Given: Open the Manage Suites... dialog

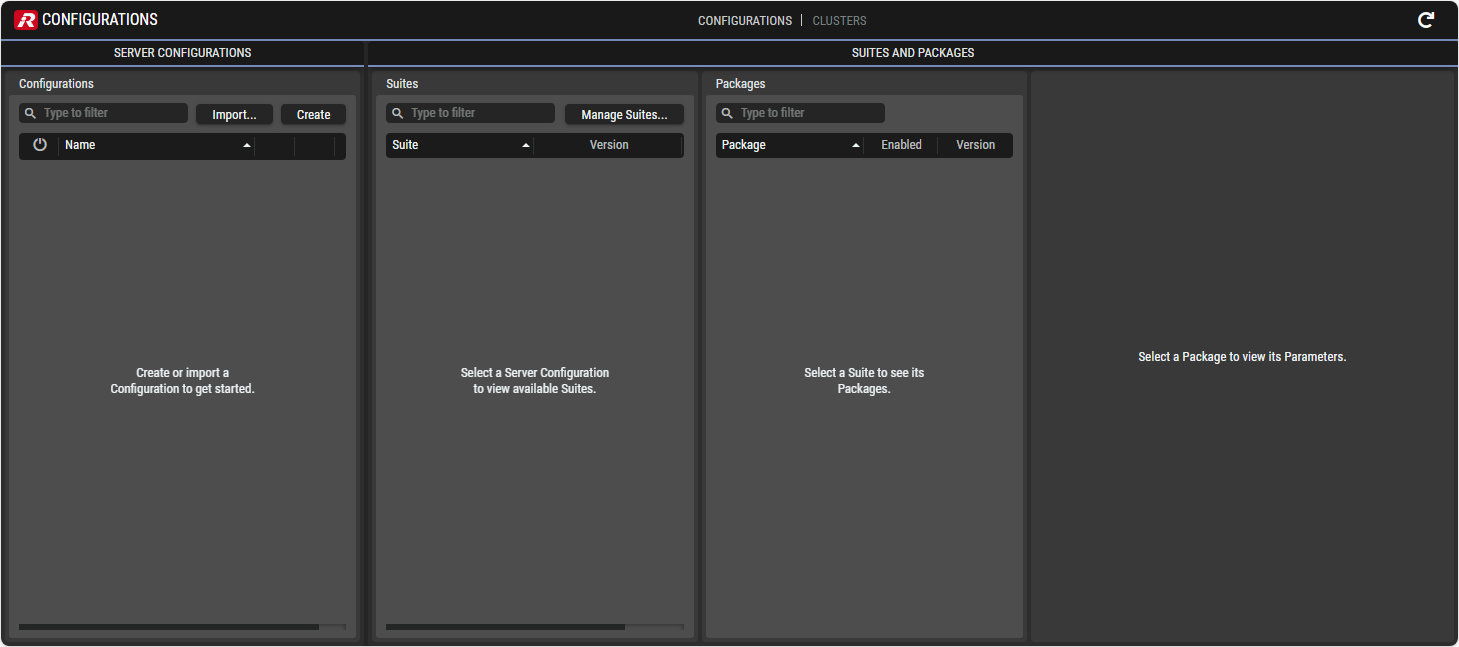Looking at the screenshot, I should click(x=624, y=115).
